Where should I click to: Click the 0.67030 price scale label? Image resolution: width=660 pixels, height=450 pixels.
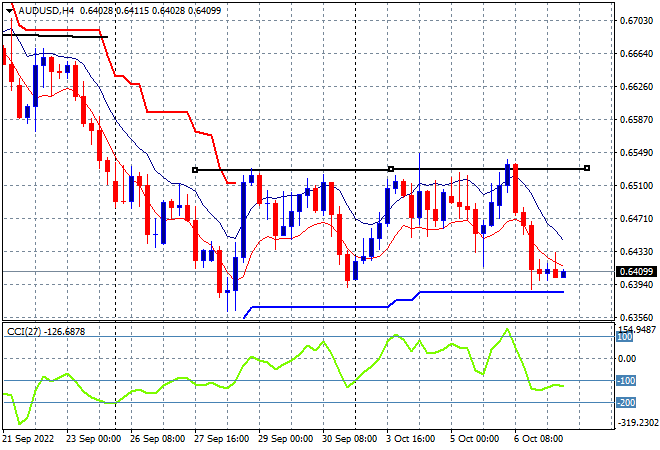pos(637,21)
